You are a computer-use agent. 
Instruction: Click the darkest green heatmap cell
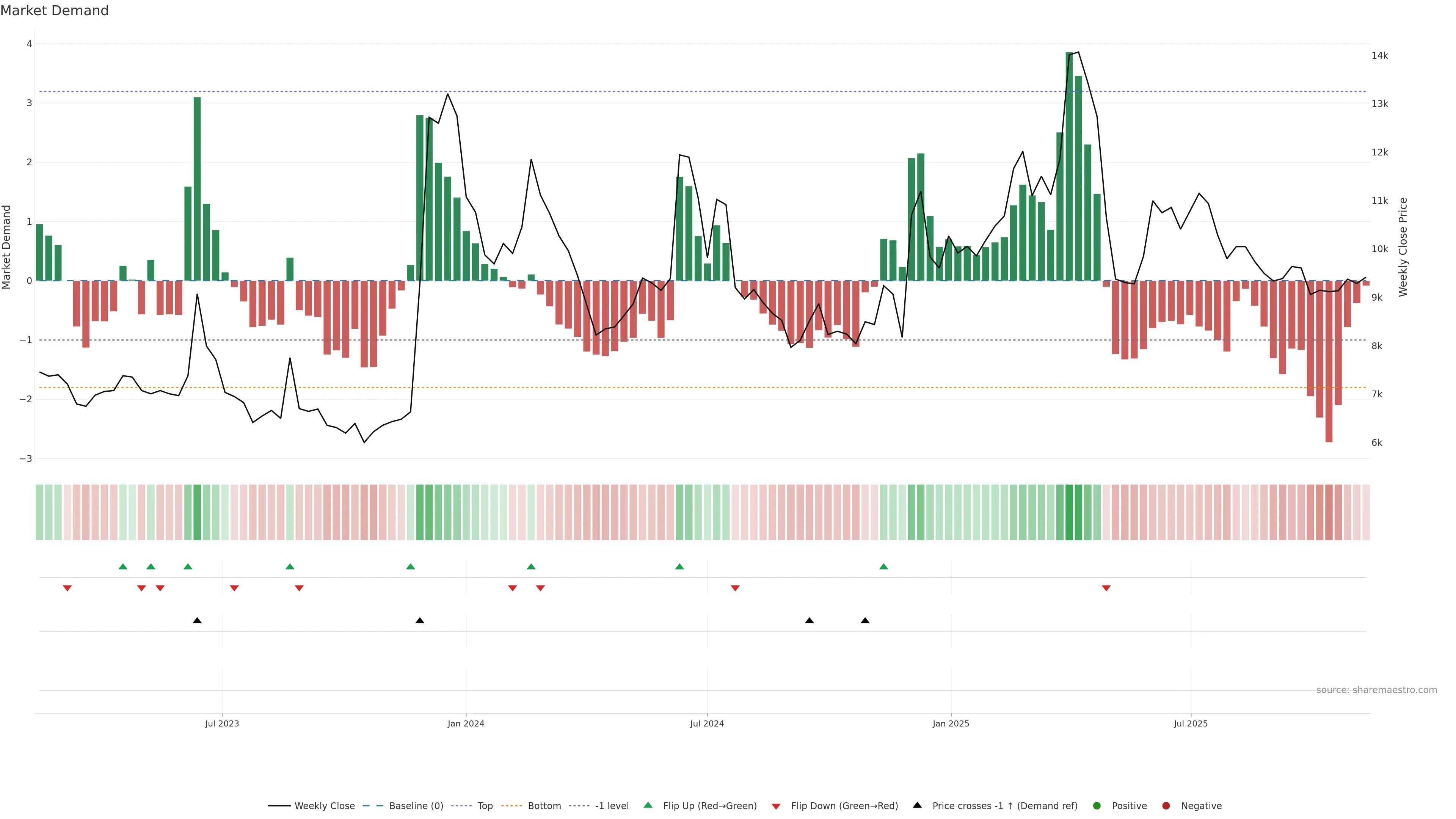1069,512
